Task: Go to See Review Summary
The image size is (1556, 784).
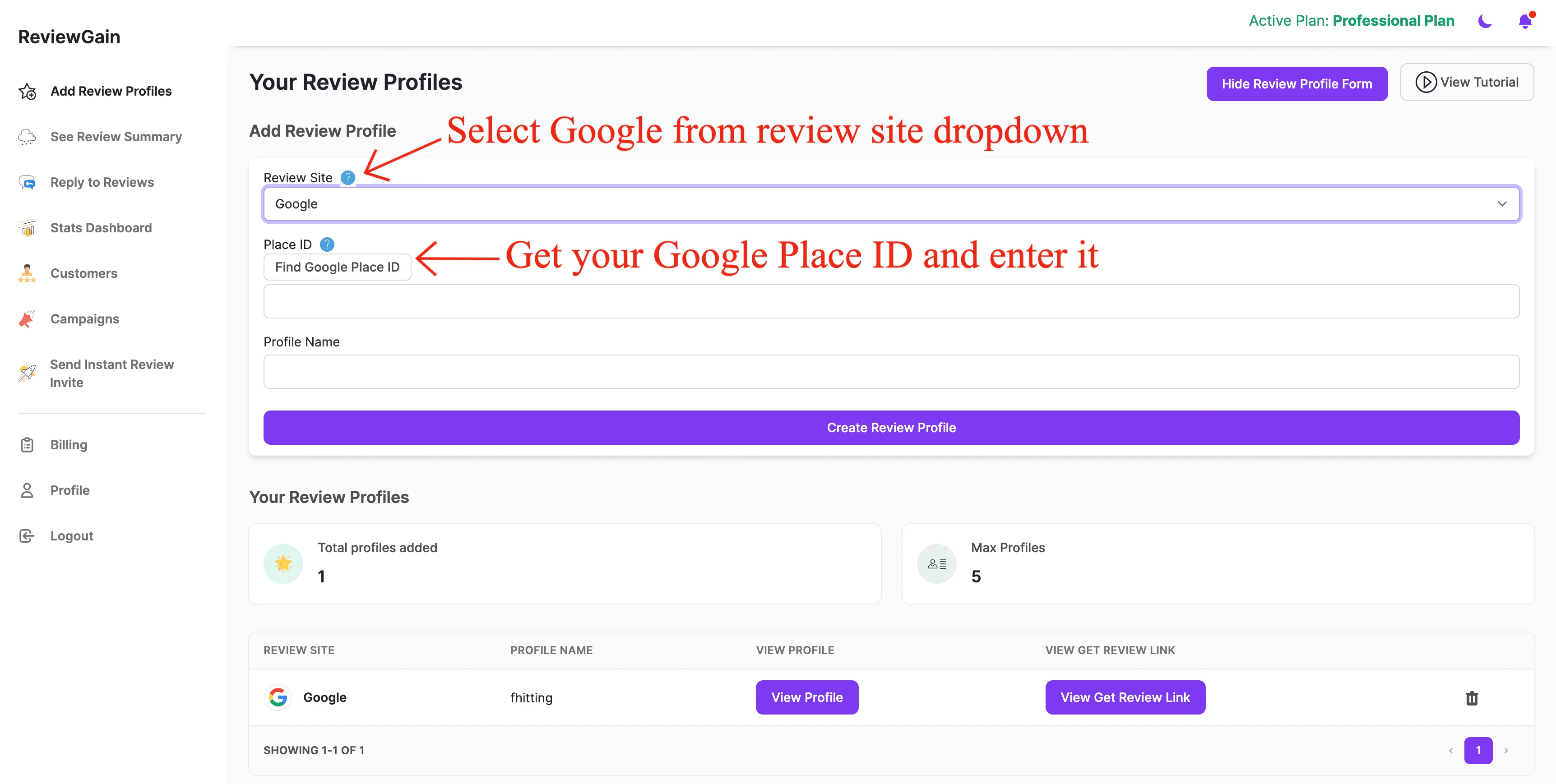Action: tap(116, 137)
